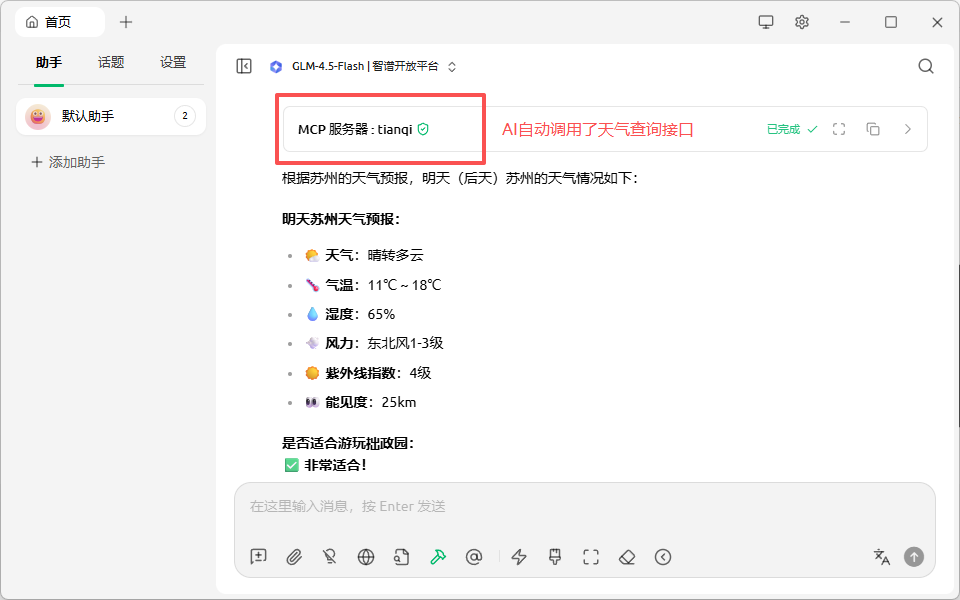The height and width of the screenshot is (600, 960).
Task: Switch to the 设置 tab
Action: [x=172, y=62]
